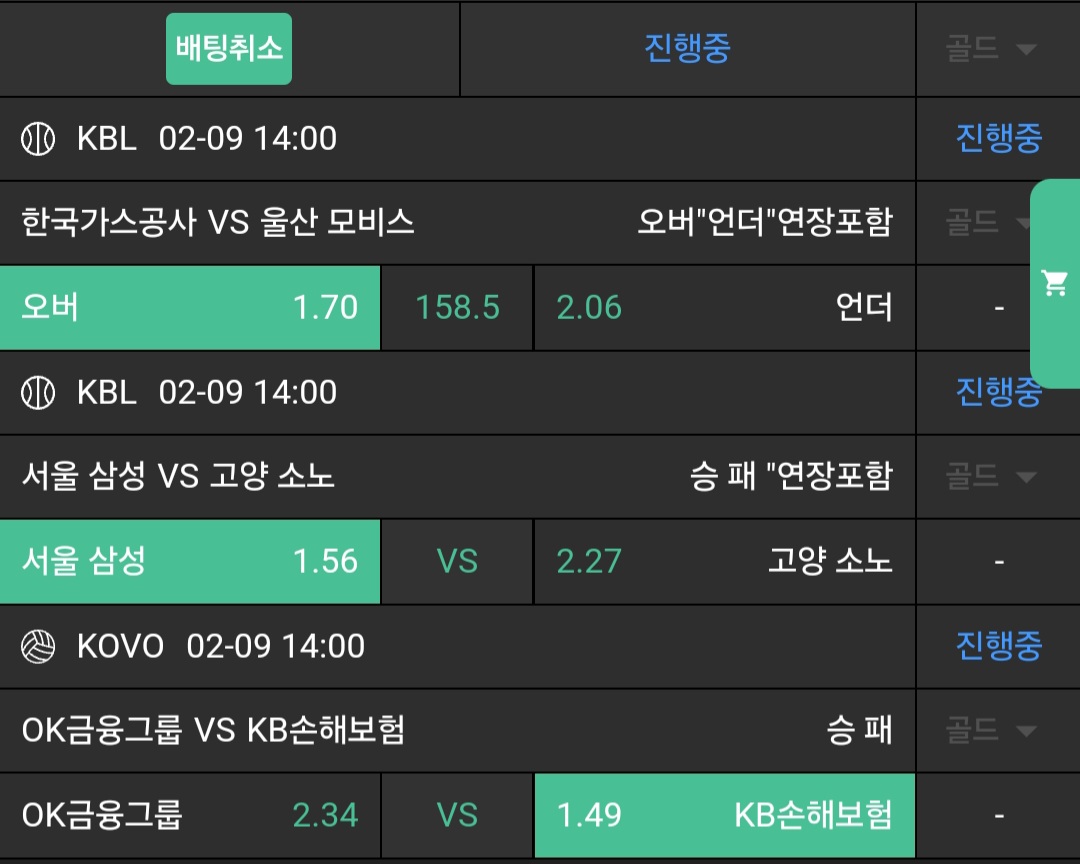Open 골드 dropdown in OK금융그룹 match row
The image size is (1080, 864).
[990, 731]
